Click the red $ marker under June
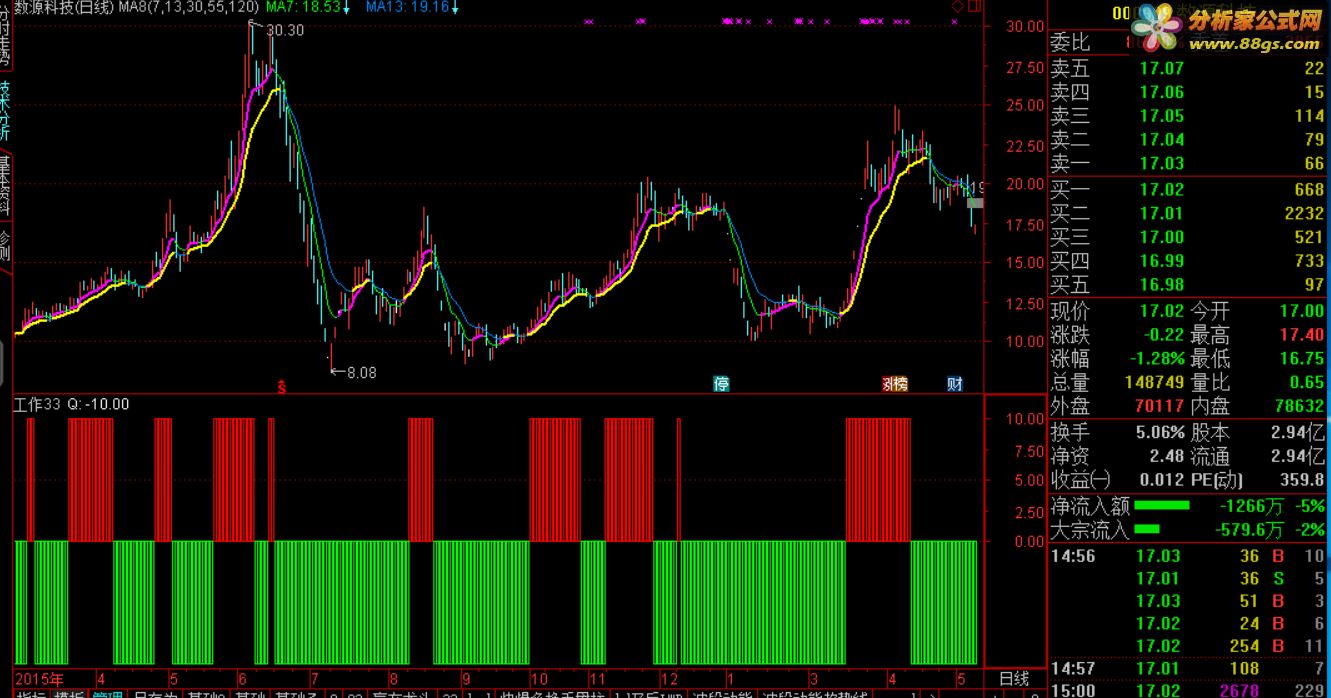 pyautogui.click(x=282, y=385)
